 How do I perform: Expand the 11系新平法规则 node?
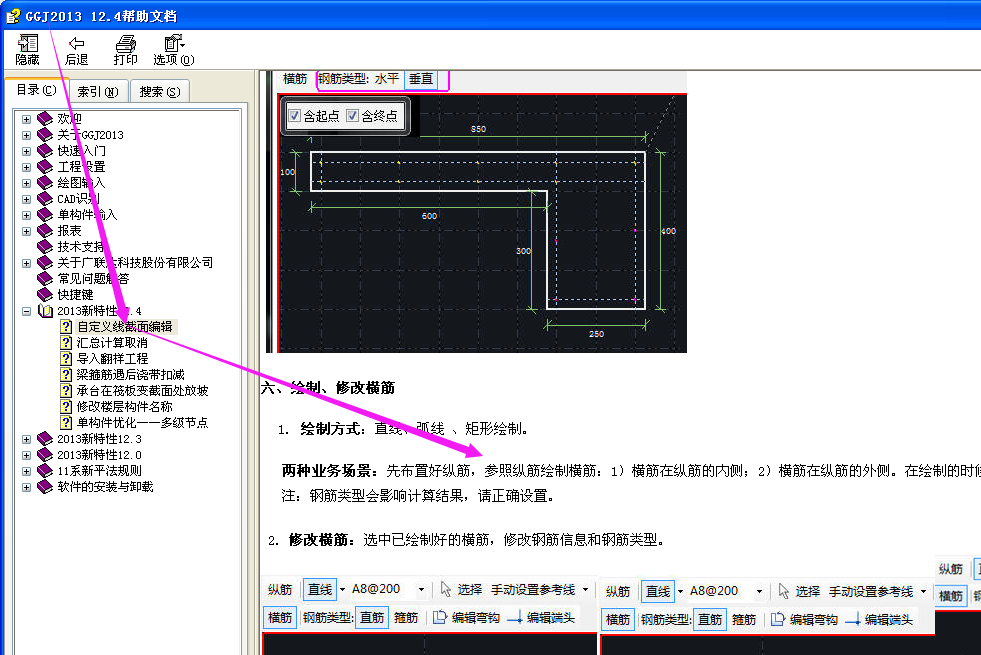tap(26, 471)
